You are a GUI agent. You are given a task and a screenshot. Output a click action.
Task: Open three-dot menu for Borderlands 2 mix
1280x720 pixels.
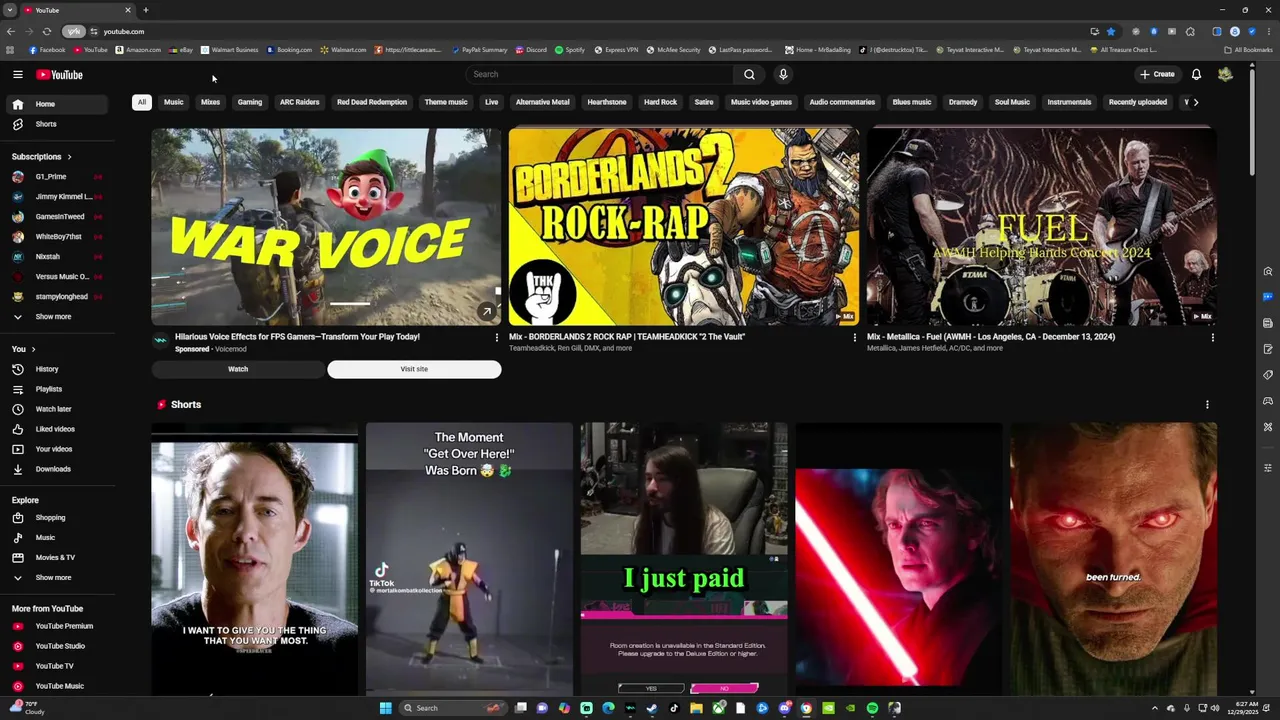(854, 338)
